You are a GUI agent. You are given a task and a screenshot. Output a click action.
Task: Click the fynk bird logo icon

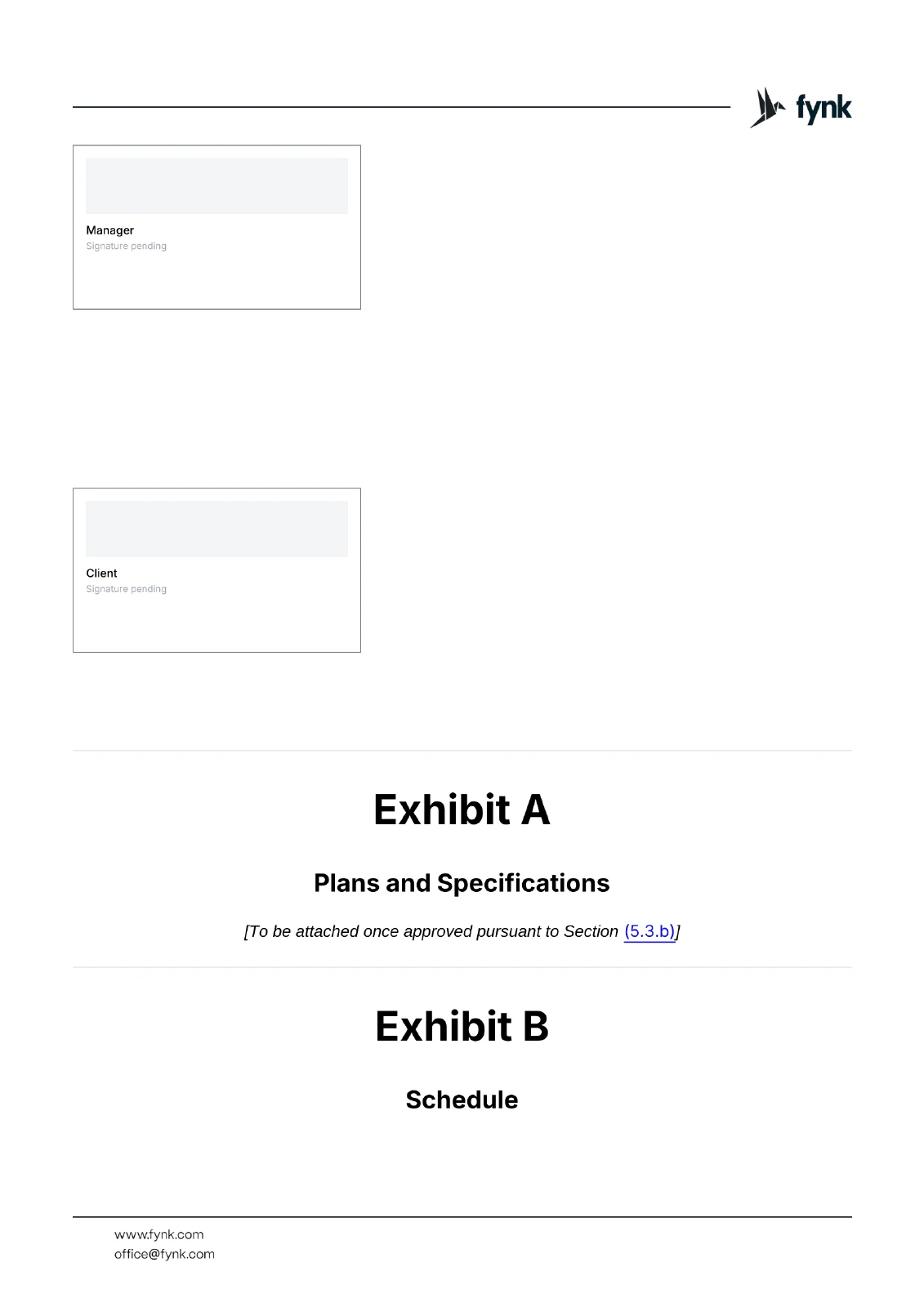click(x=766, y=108)
